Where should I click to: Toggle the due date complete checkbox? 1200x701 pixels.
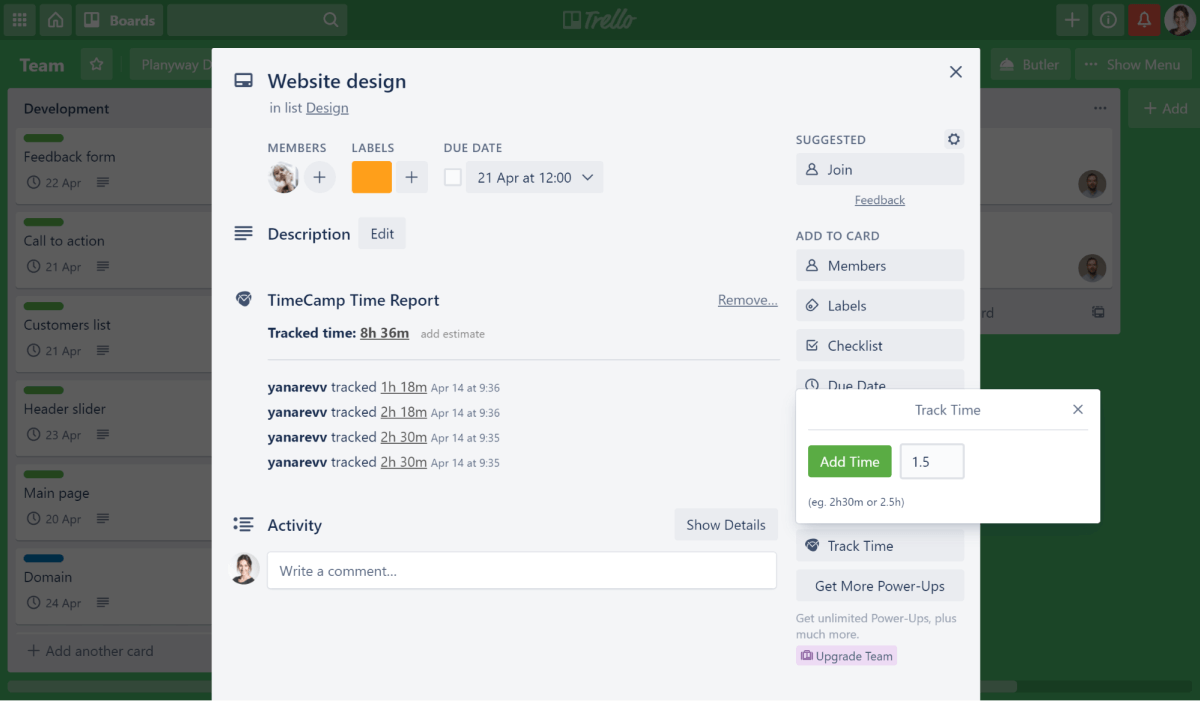coord(453,178)
